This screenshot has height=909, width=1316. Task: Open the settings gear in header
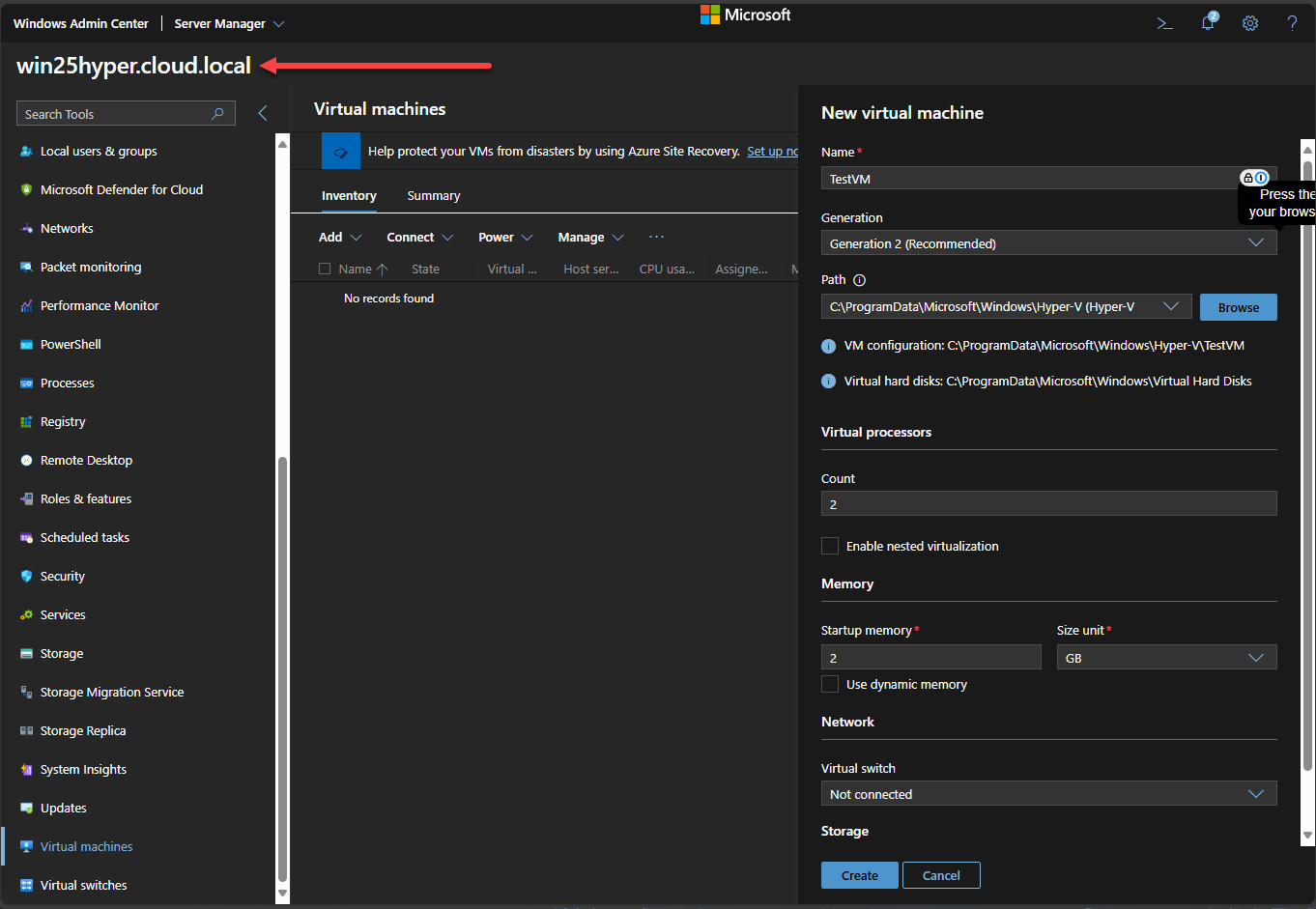click(1249, 23)
